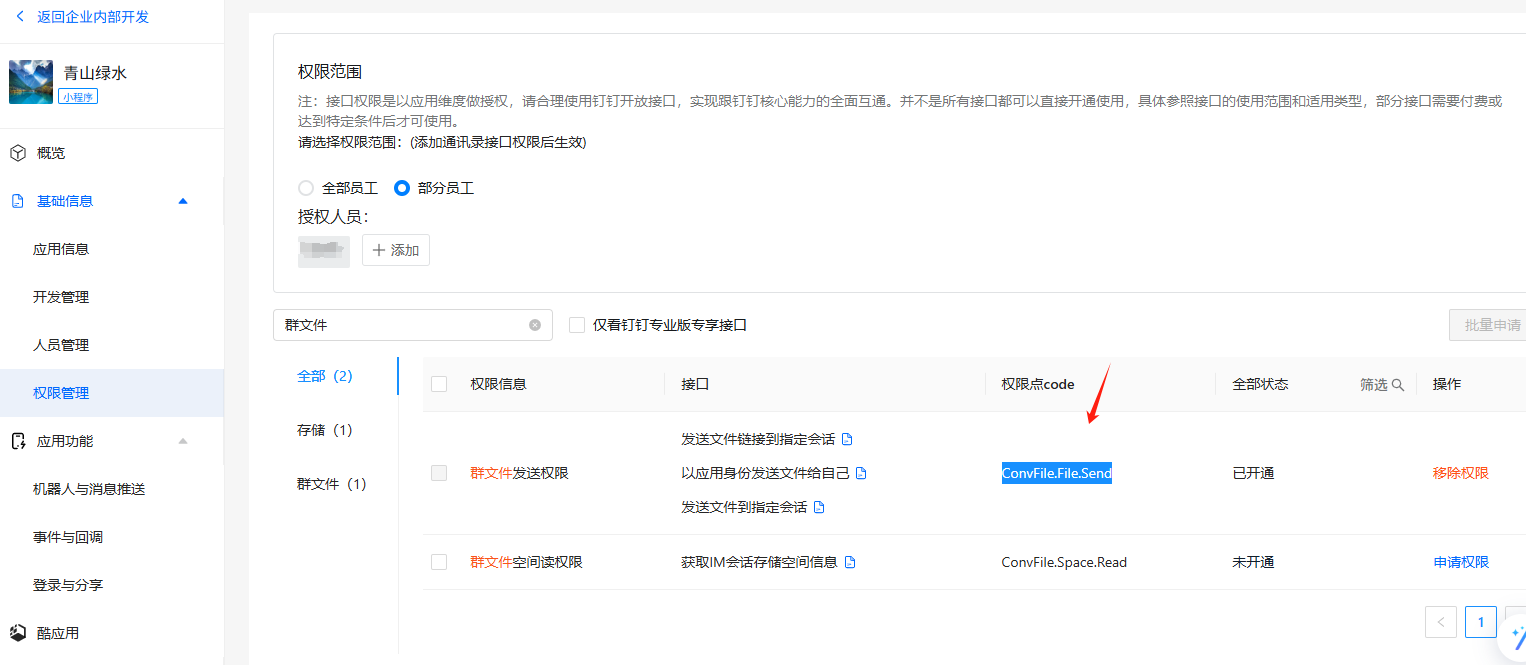Toggle checkbox for 群文件空间读权限 row

pyautogui.click(x=439, y=562)
